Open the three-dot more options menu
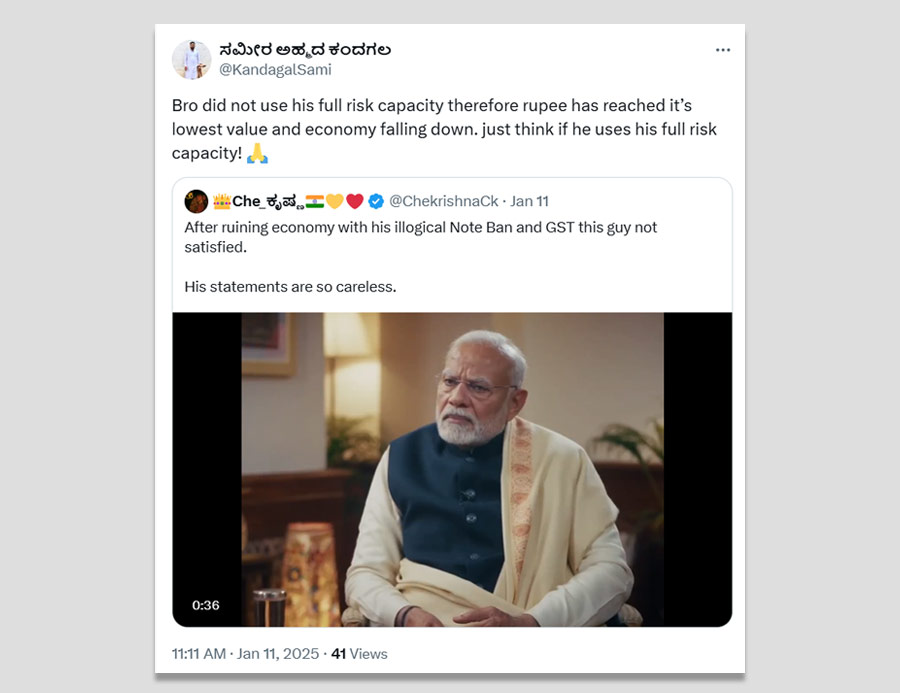 pyautogui.click(x=723, y=50)
